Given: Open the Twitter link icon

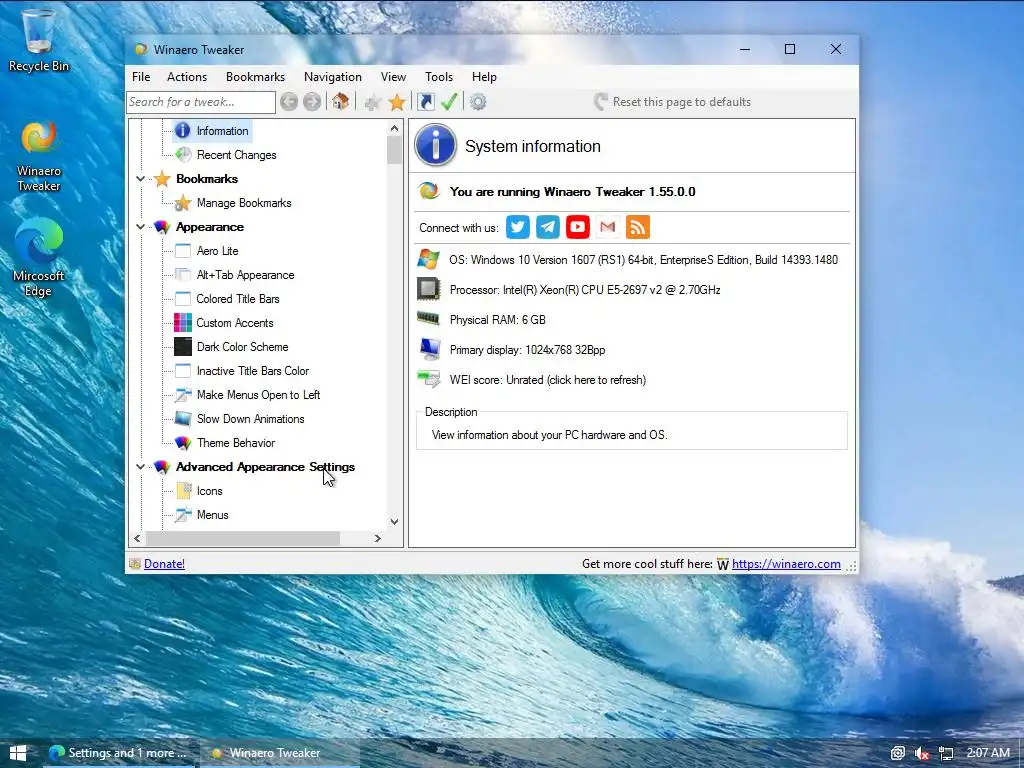Looking at the screenshot, I should (518, 227).
